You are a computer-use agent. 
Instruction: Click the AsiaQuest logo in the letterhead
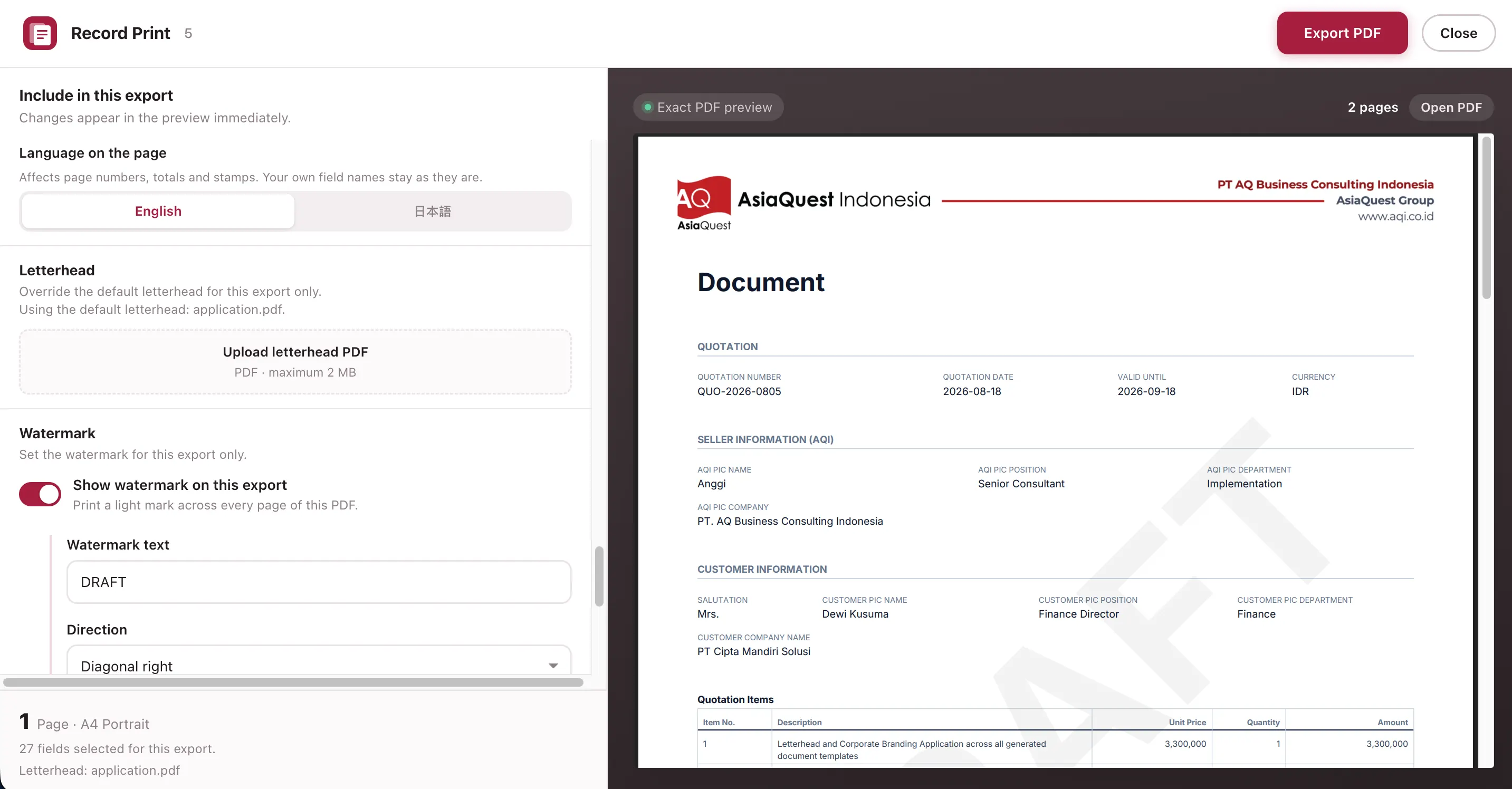[704, 203]
